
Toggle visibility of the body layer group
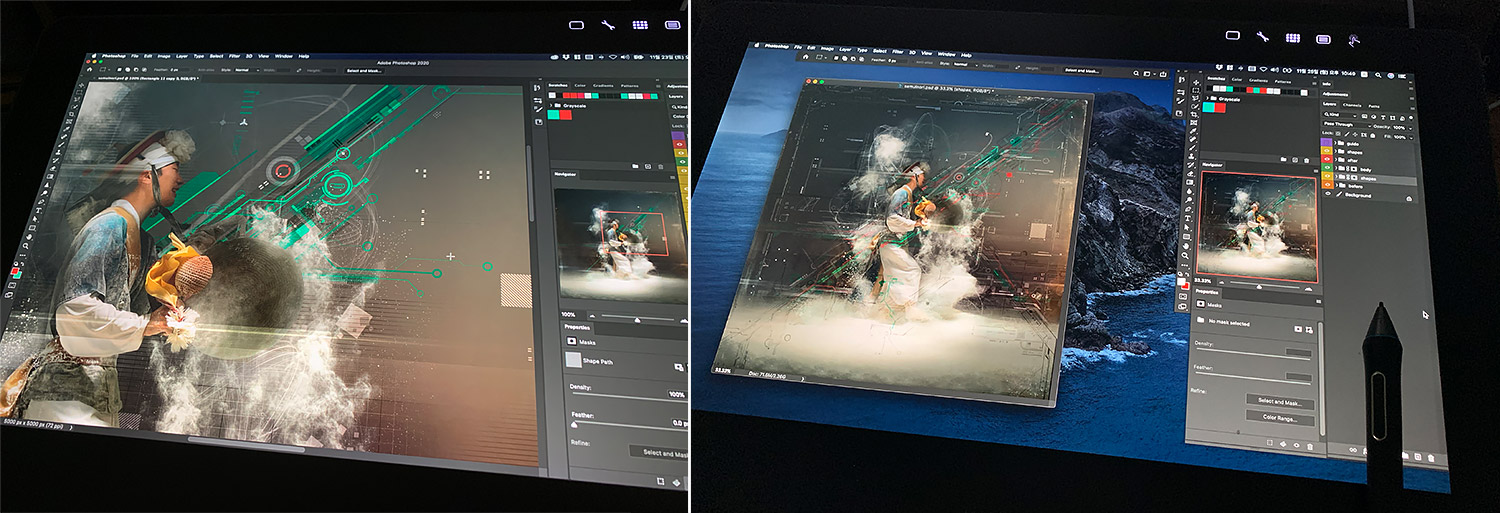pos(1327,169)
